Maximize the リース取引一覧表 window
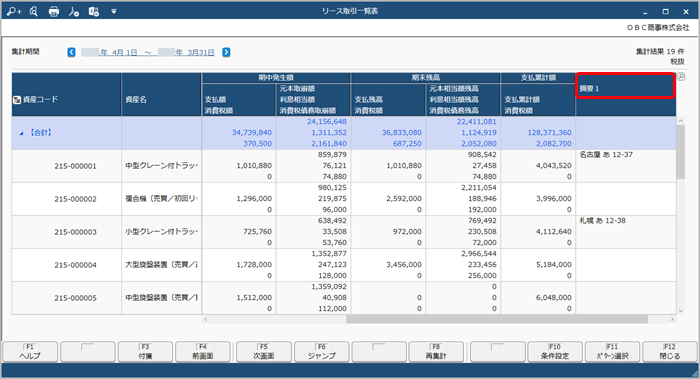The image size is (700, 379). [666, 12]
